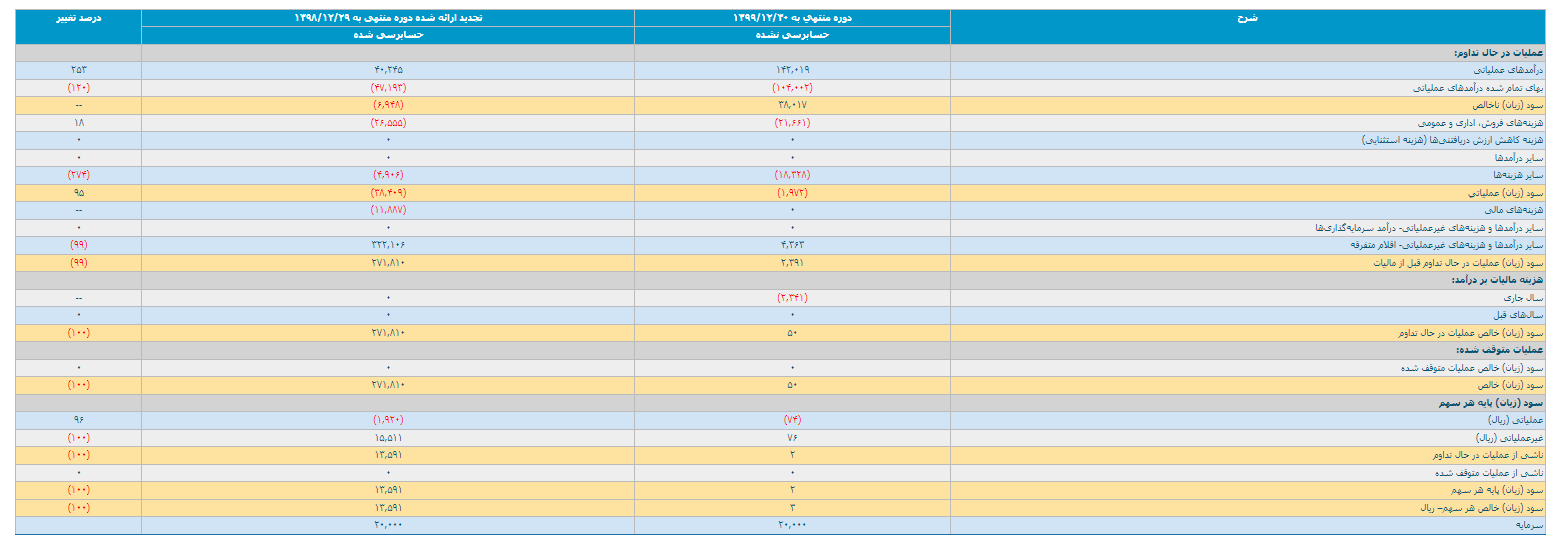
Task: Select value ۴,۳۶۳ in اقلام متفرقه row
Action: click(x=791, y=245)
